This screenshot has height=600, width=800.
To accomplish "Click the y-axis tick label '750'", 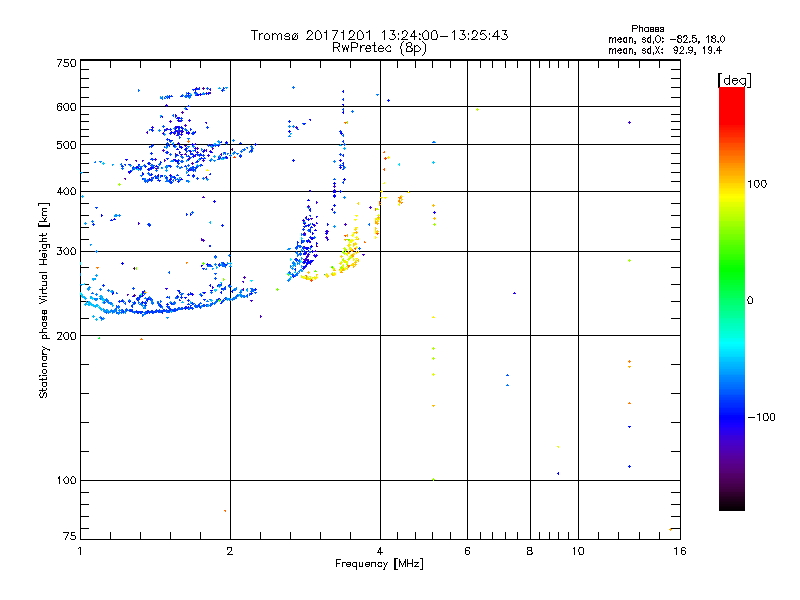I will pos(66,63).
